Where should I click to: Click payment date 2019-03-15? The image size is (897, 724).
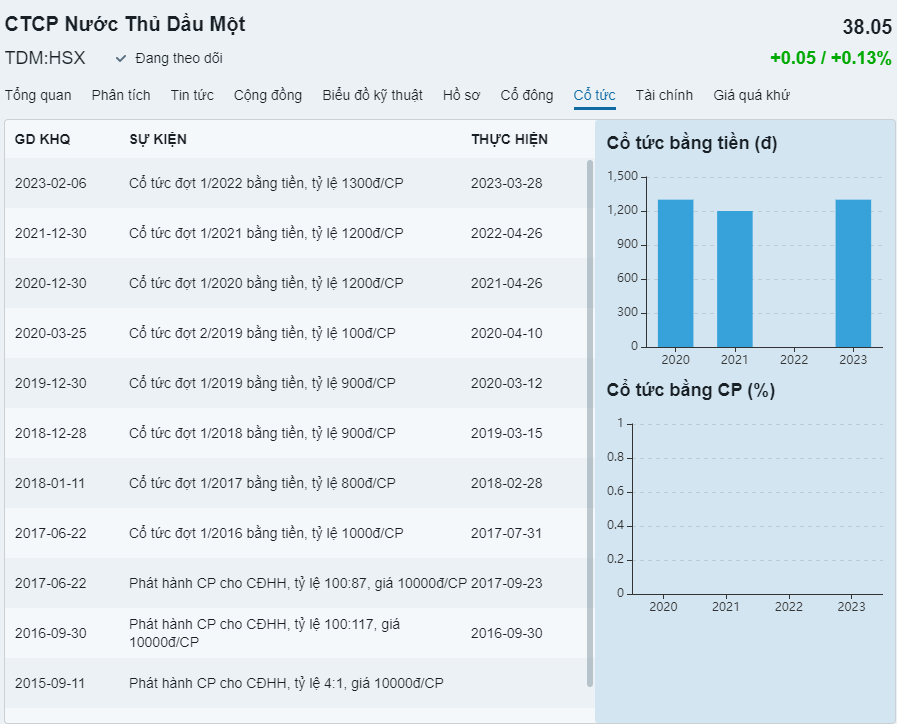click(x=506, y=433)
